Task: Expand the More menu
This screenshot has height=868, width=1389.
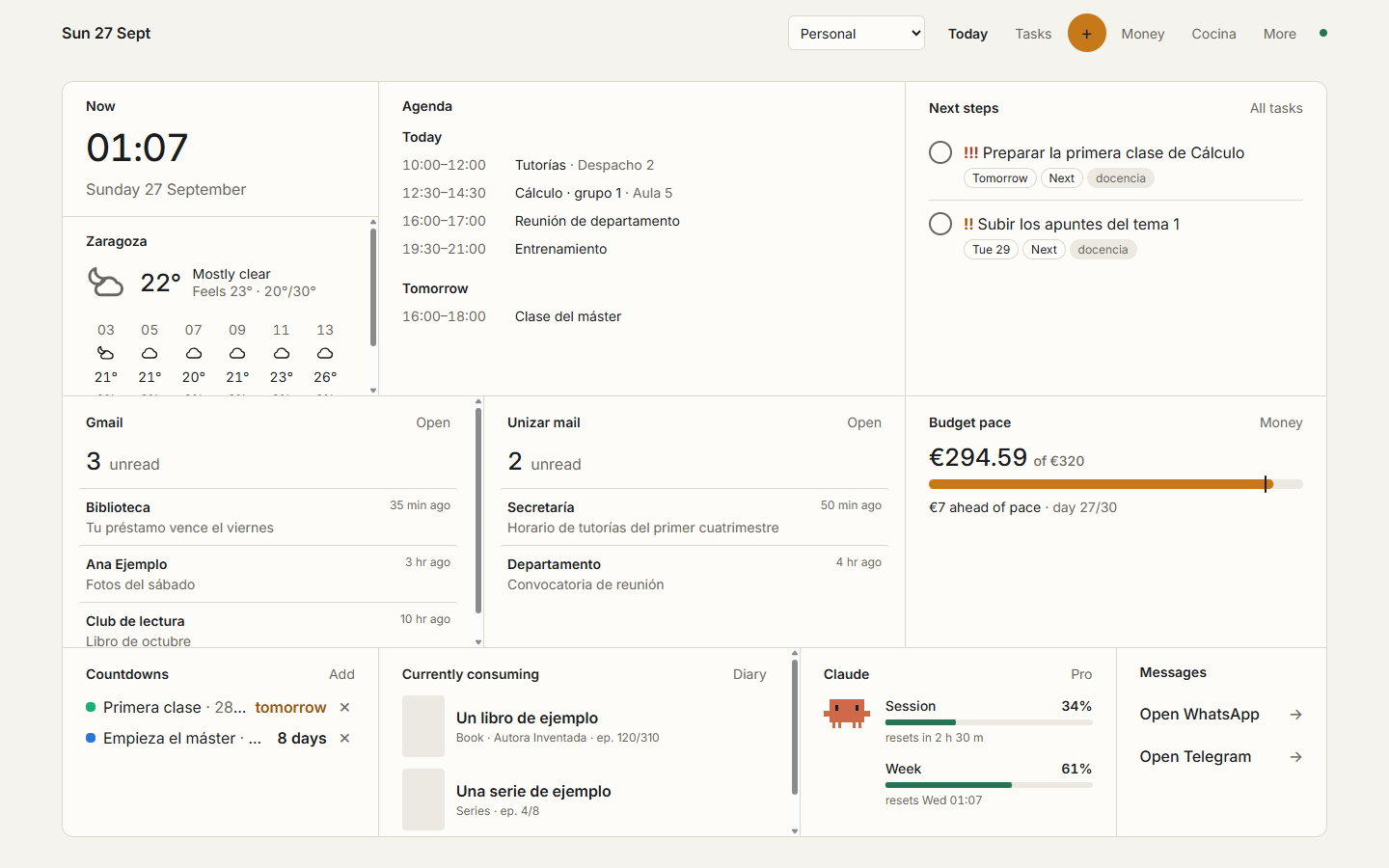Action: [x=1280, y=34]
